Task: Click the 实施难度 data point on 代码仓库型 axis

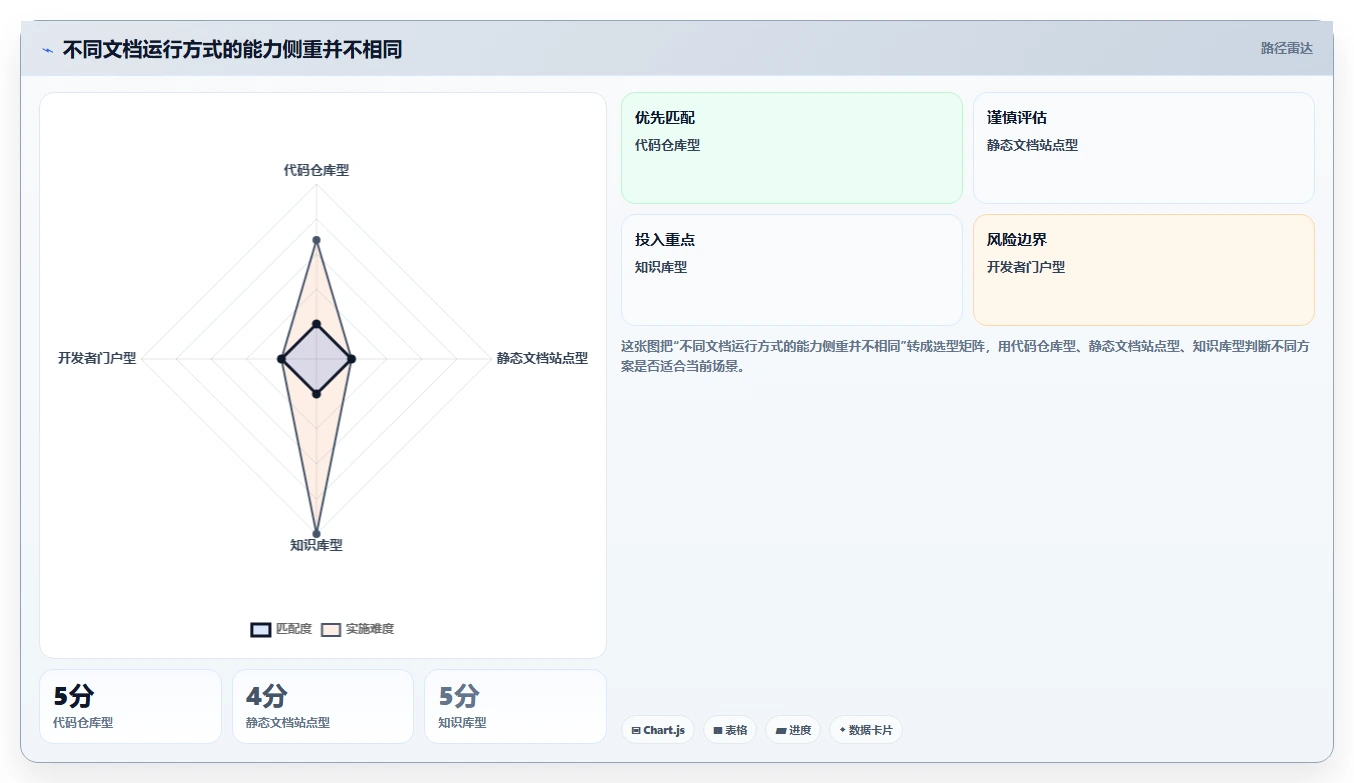Action: point(316,240)
